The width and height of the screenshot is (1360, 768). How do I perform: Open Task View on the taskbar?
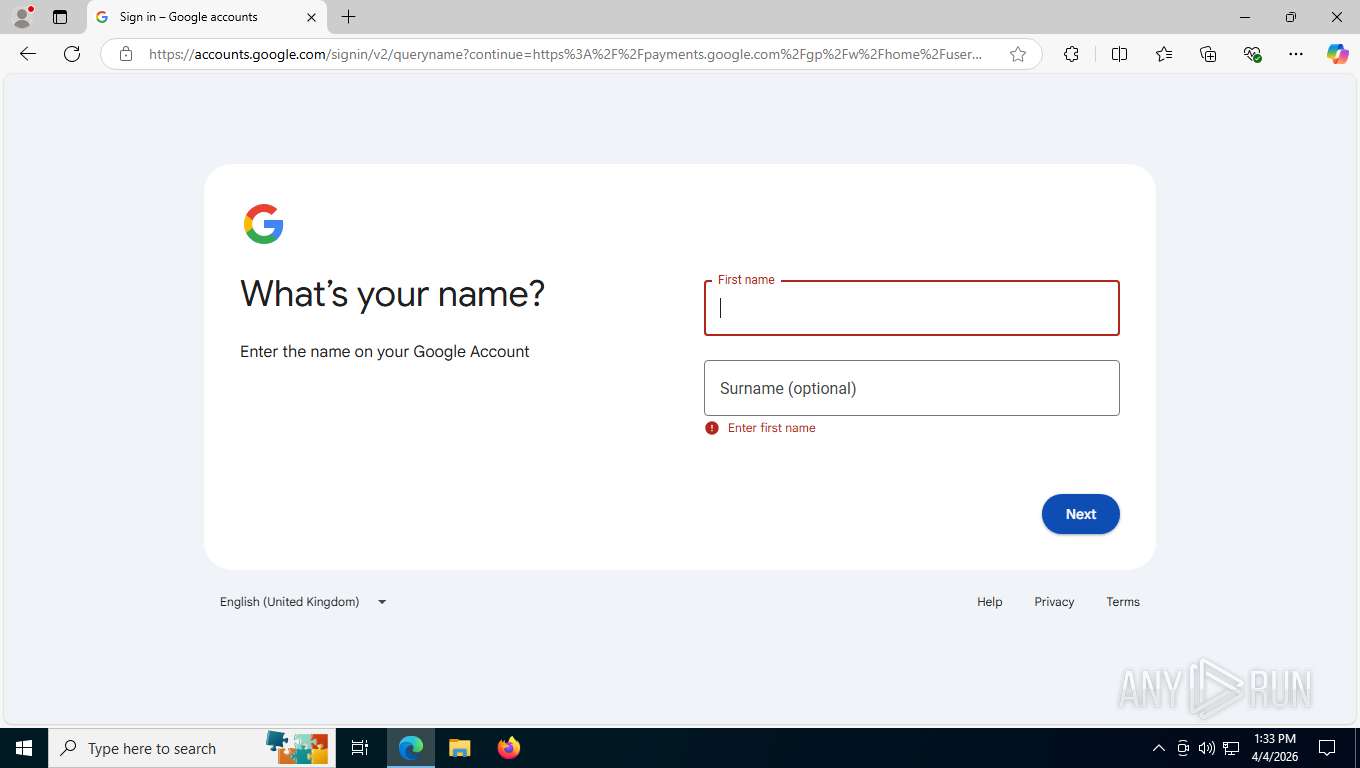pyautogui.click(x=360, y=748)
